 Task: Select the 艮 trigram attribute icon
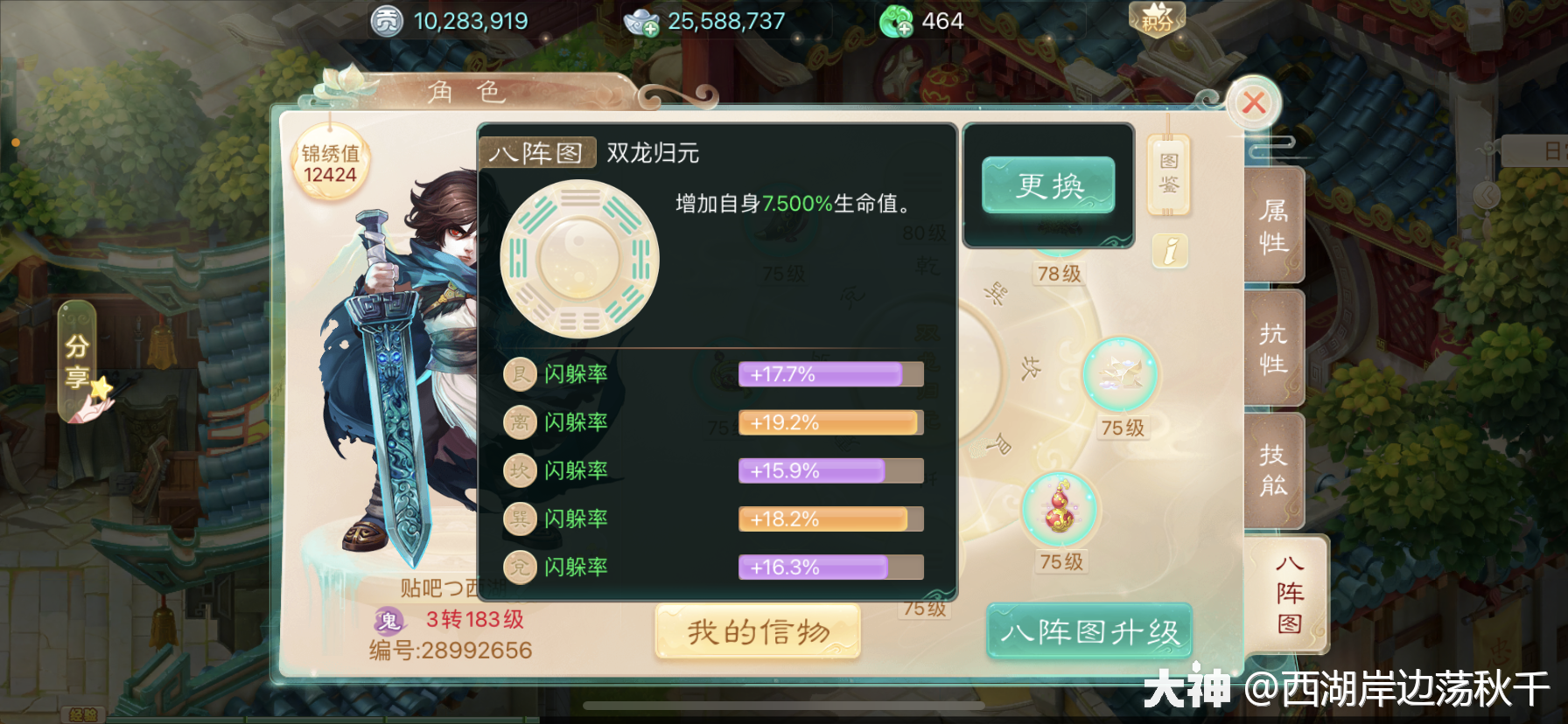[x=520, y=374]
